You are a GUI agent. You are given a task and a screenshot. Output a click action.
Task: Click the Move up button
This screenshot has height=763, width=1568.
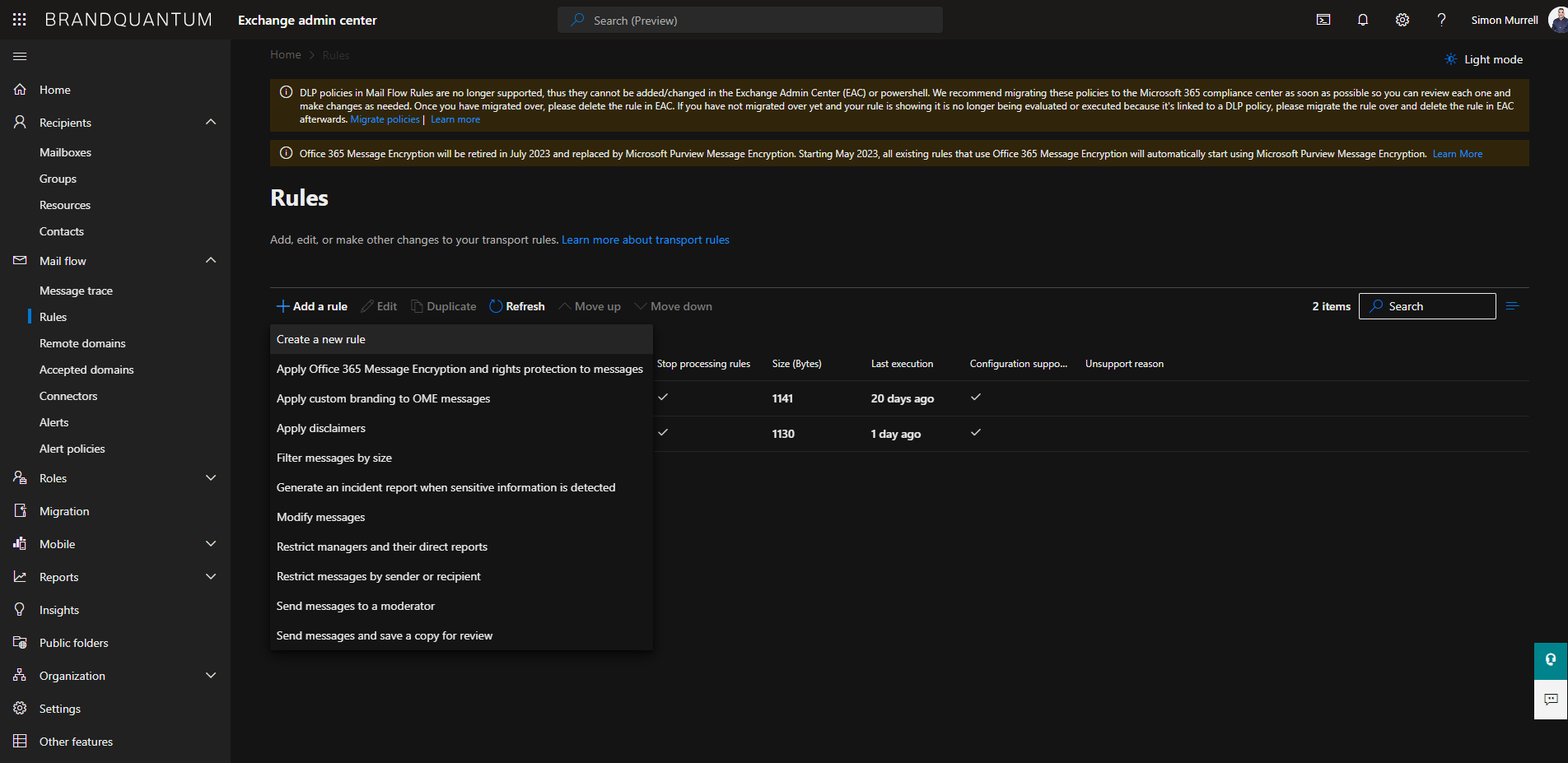point(590,306)
